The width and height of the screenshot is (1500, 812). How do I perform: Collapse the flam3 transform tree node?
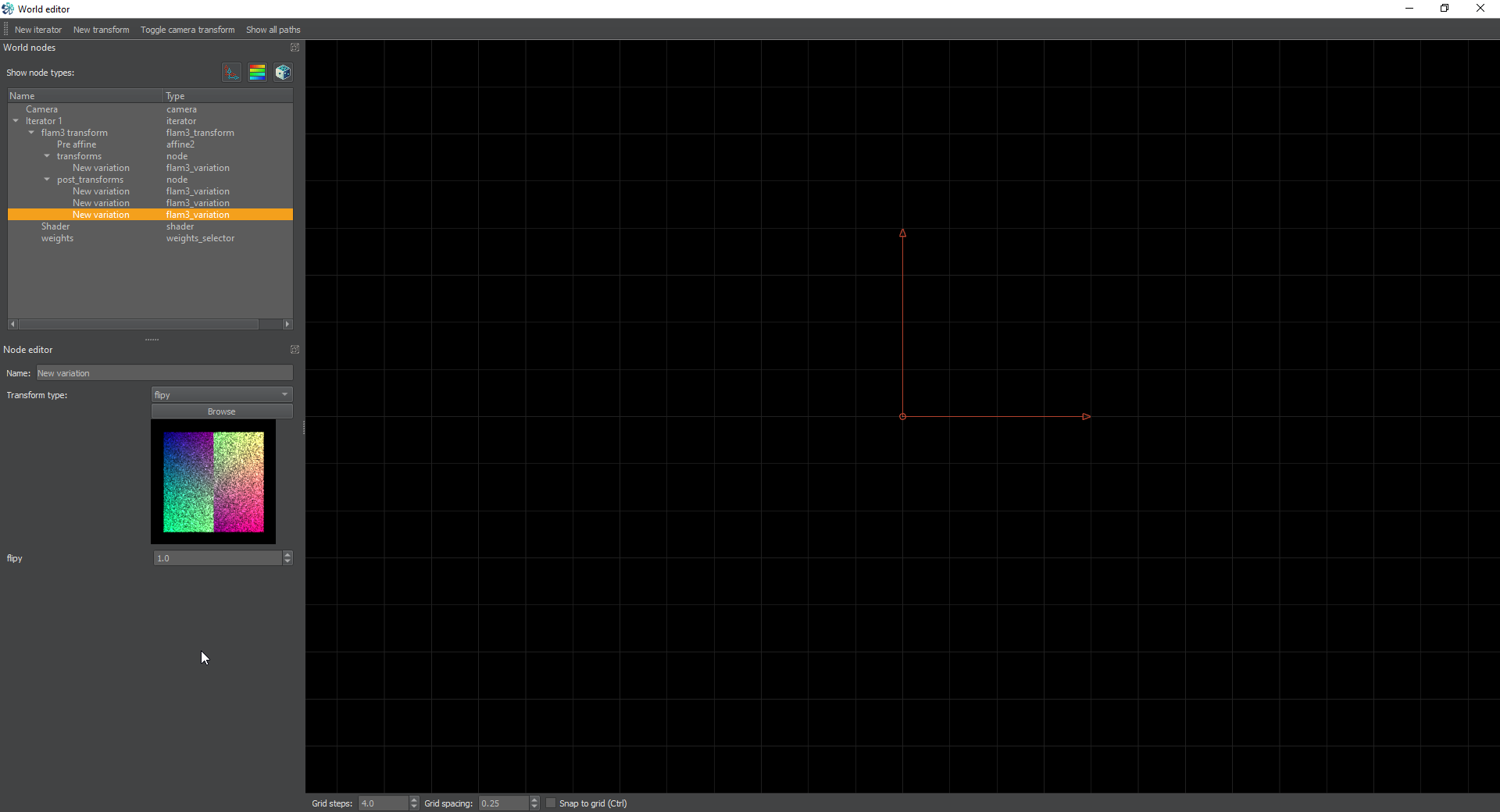[31, 133]
